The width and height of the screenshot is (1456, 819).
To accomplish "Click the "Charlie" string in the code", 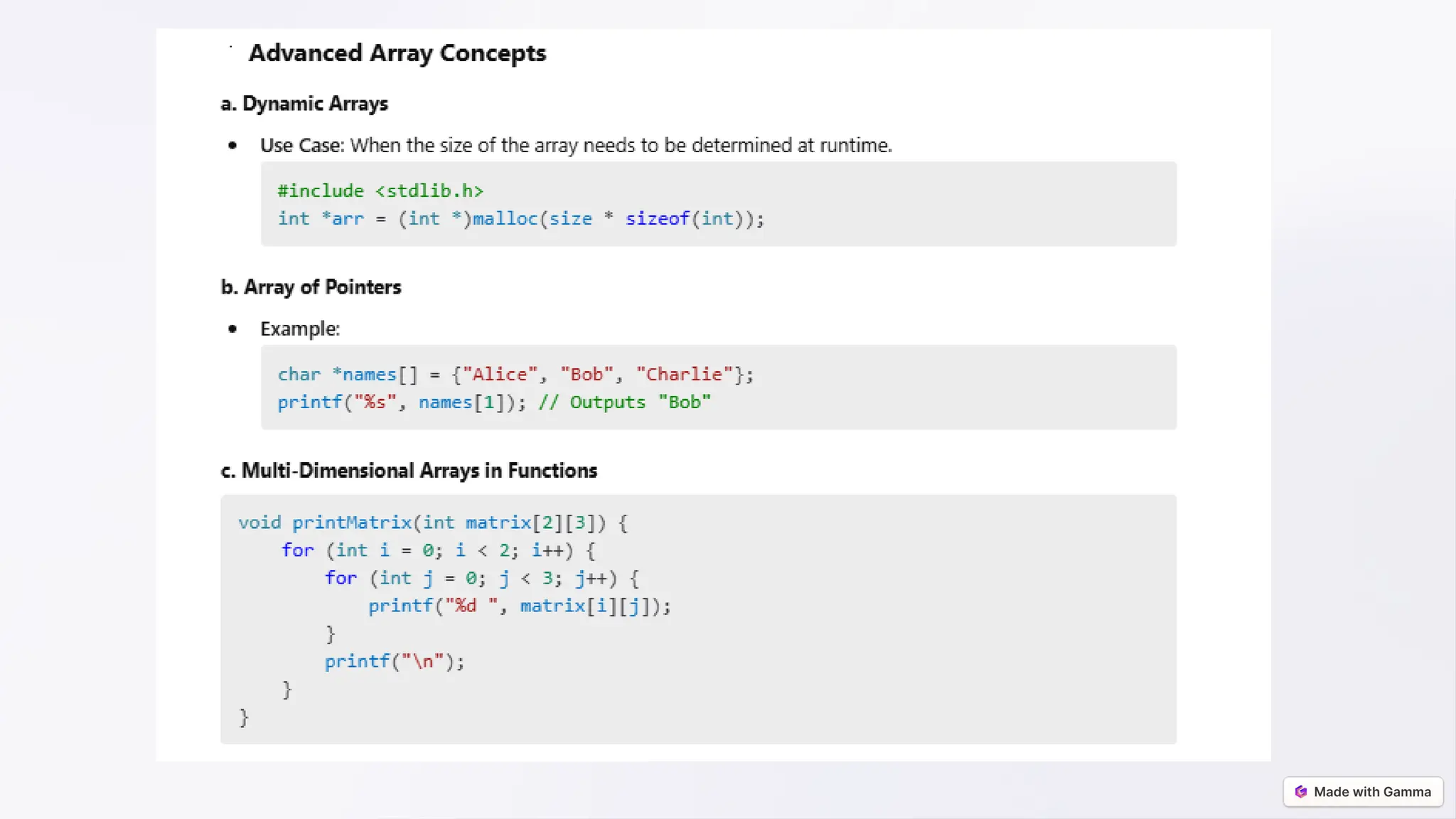I will coord(684,375).
